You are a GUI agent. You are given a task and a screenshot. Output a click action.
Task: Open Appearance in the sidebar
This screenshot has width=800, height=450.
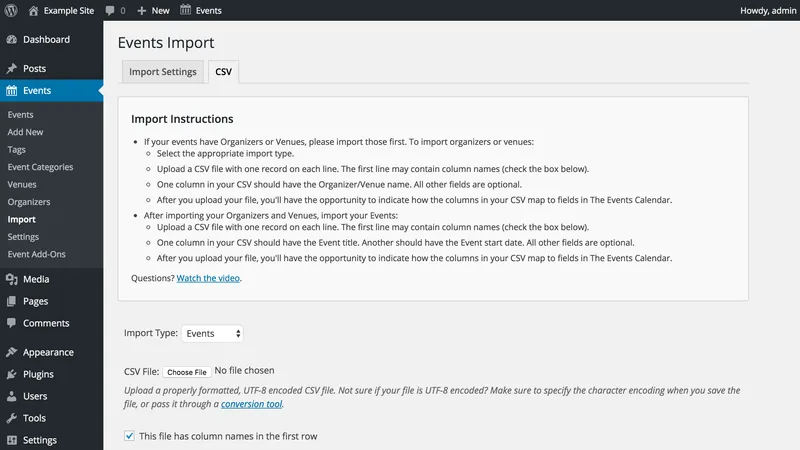click(48, 352)
